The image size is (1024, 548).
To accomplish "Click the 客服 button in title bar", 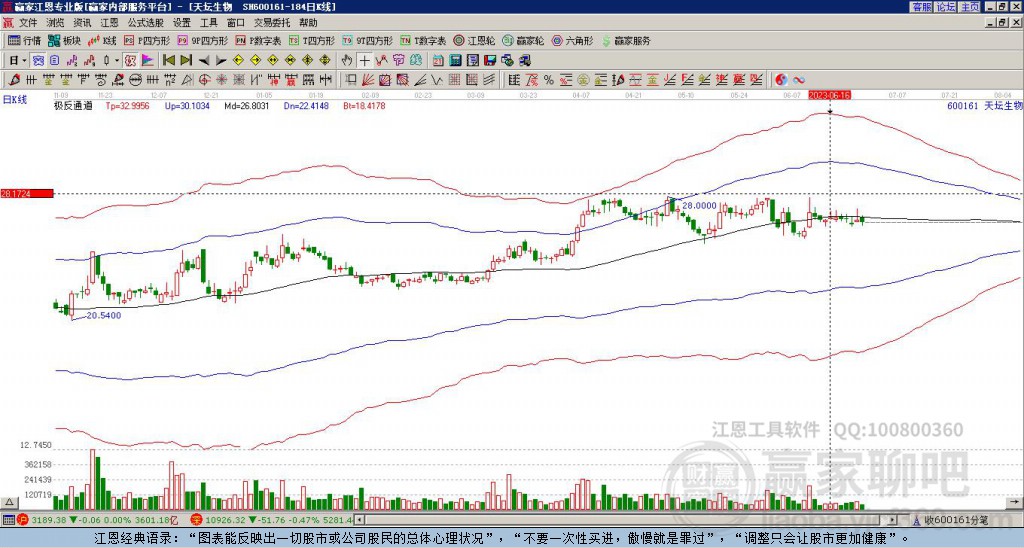I will click(x=922, y=7).
